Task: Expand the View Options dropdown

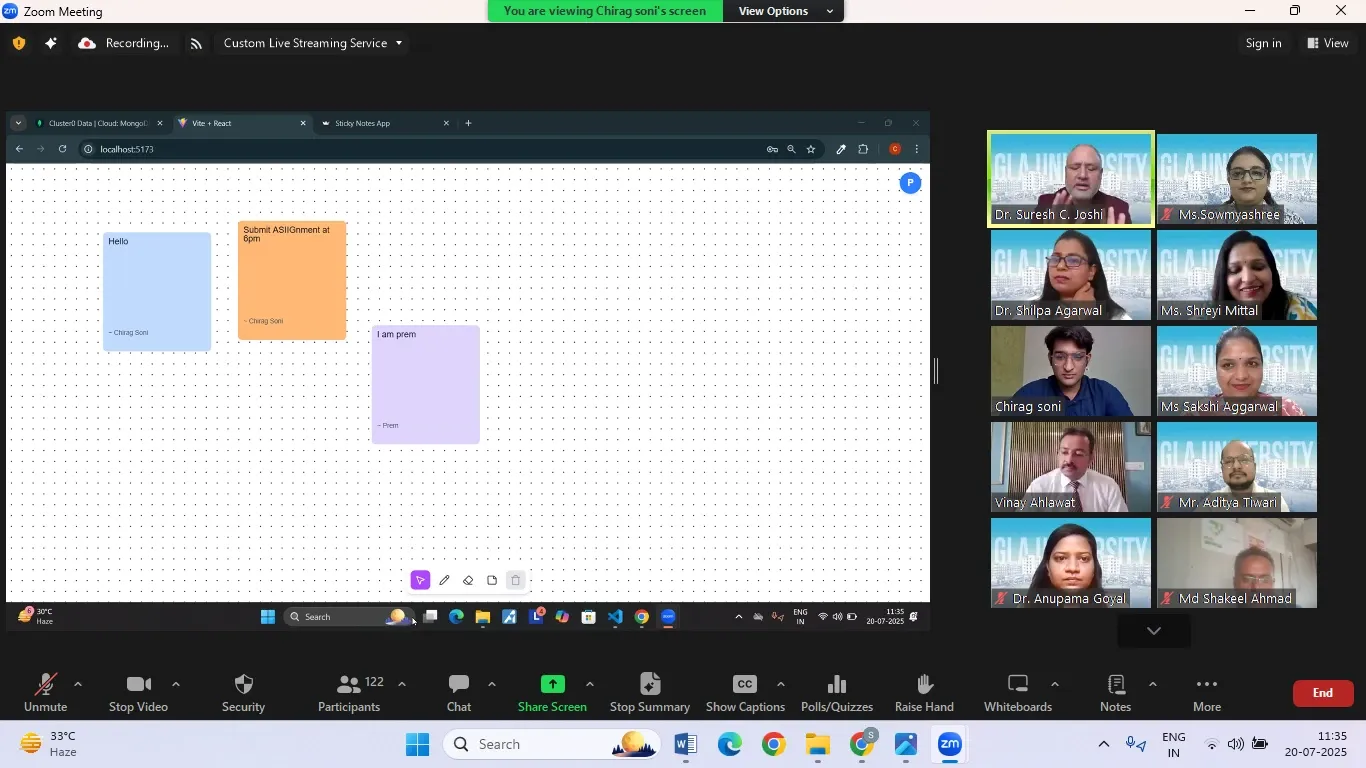Action: [786, 11]
